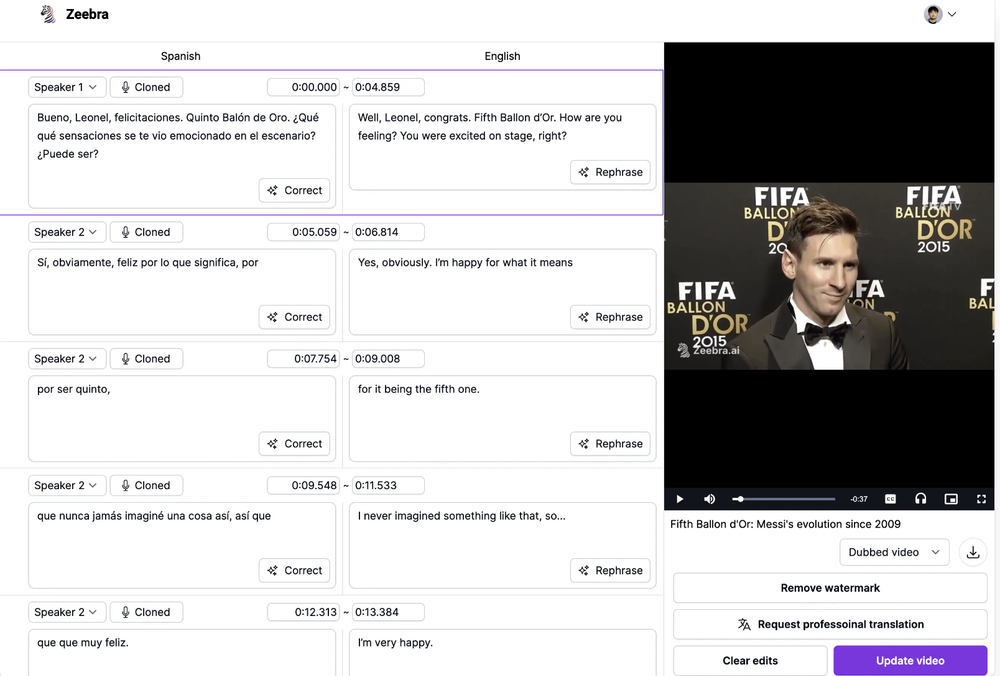Rephrase 'I never imagined something' translation
This screenshot has width=1000, height=676.
click(610, 570)
